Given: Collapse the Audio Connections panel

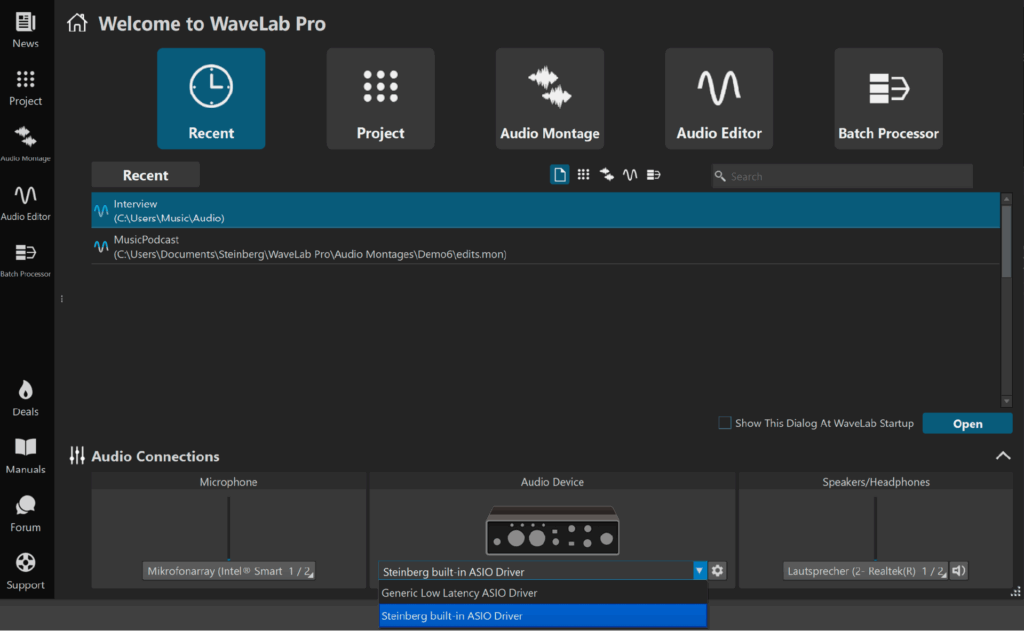Looking at the screenshot, I should click(x=1002, y=456).
